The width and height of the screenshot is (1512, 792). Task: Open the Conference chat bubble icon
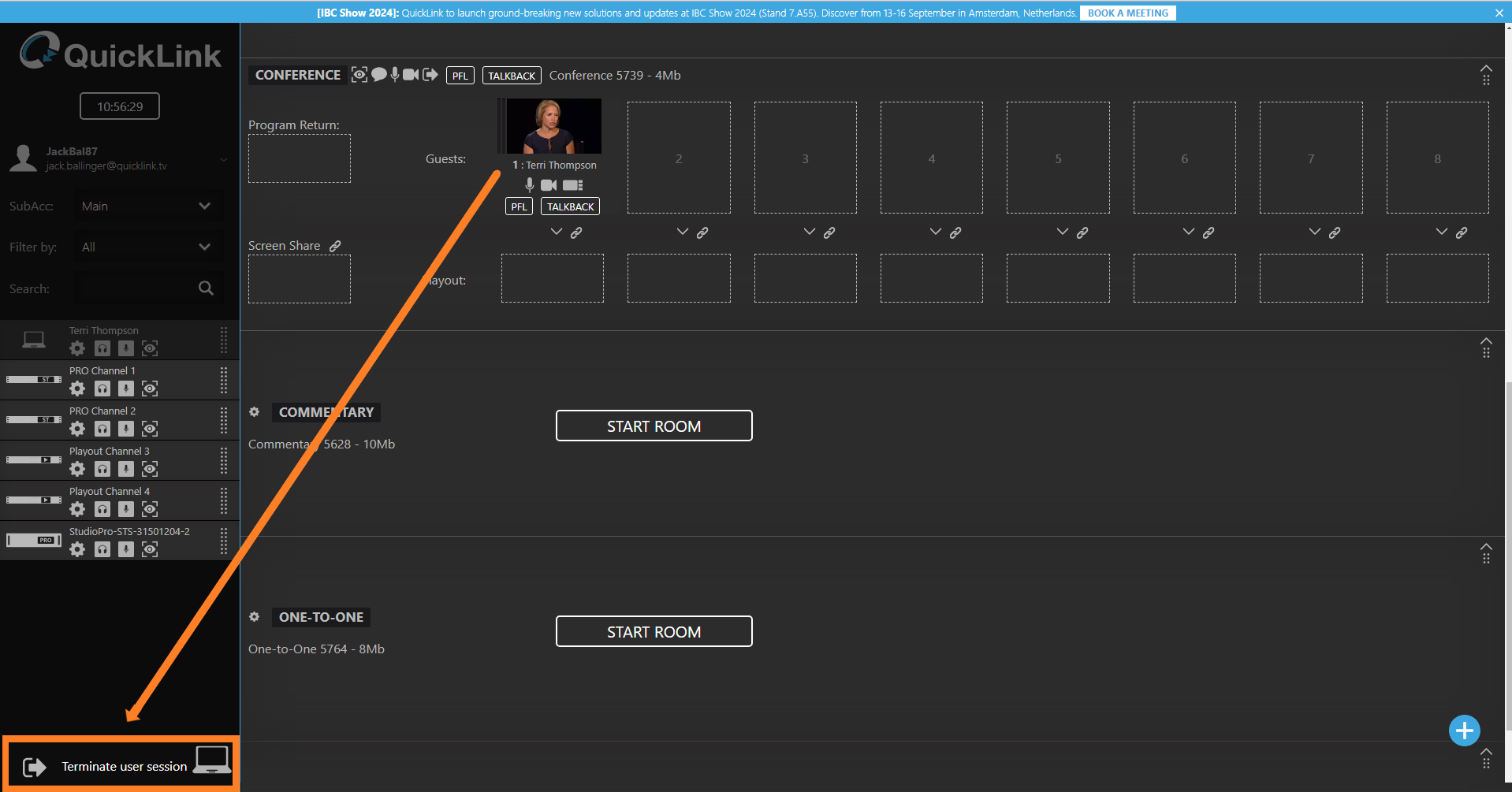379,74
